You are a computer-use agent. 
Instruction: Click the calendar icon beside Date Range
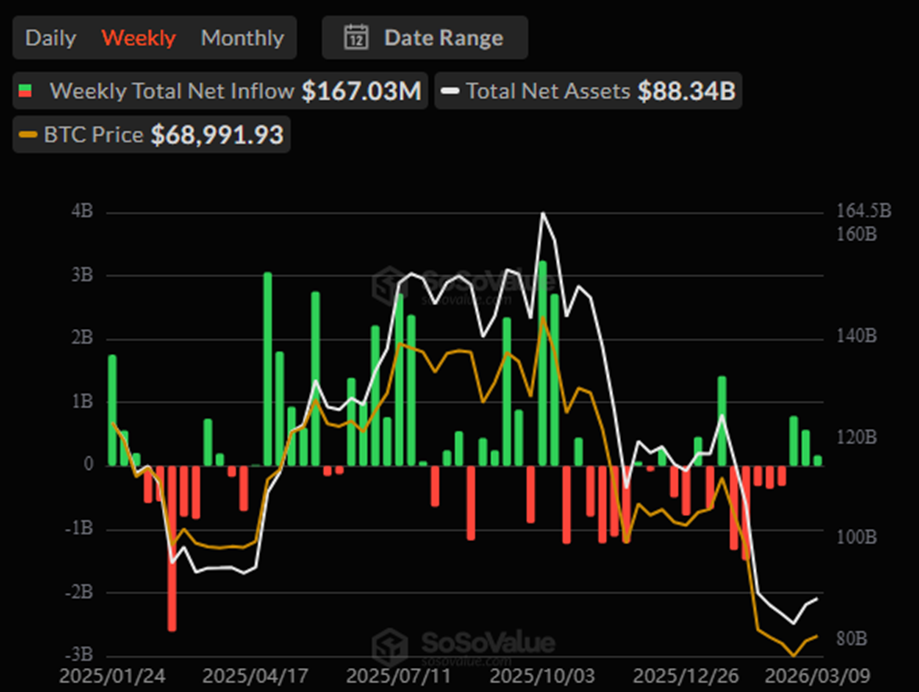pos(355,38)
